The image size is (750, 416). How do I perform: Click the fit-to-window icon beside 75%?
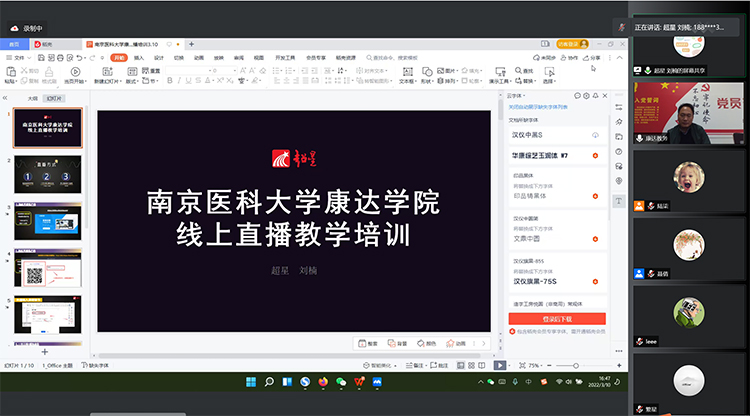(x=522, y=365)
